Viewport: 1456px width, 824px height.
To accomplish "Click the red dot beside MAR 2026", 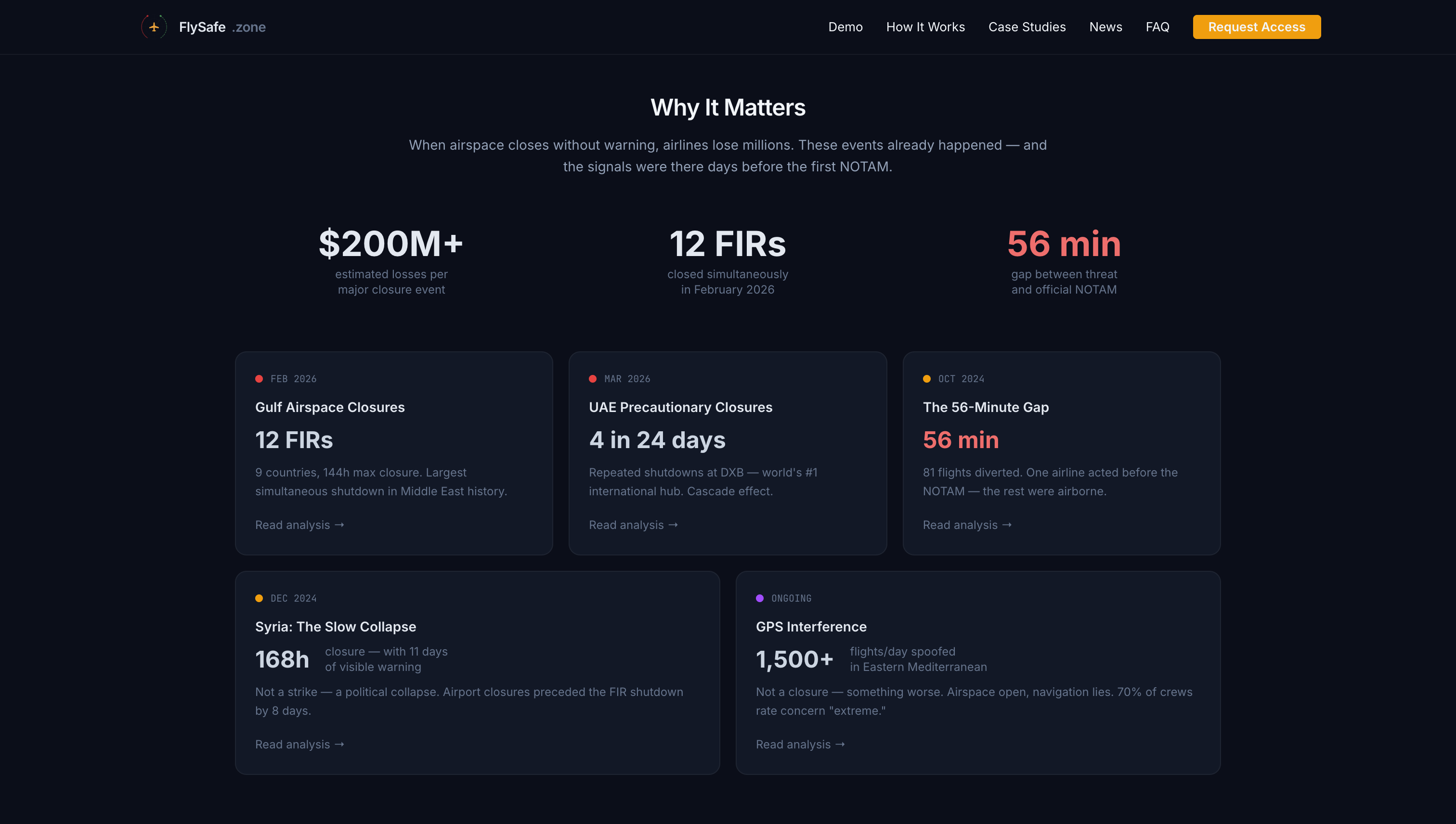I will 592,379.
